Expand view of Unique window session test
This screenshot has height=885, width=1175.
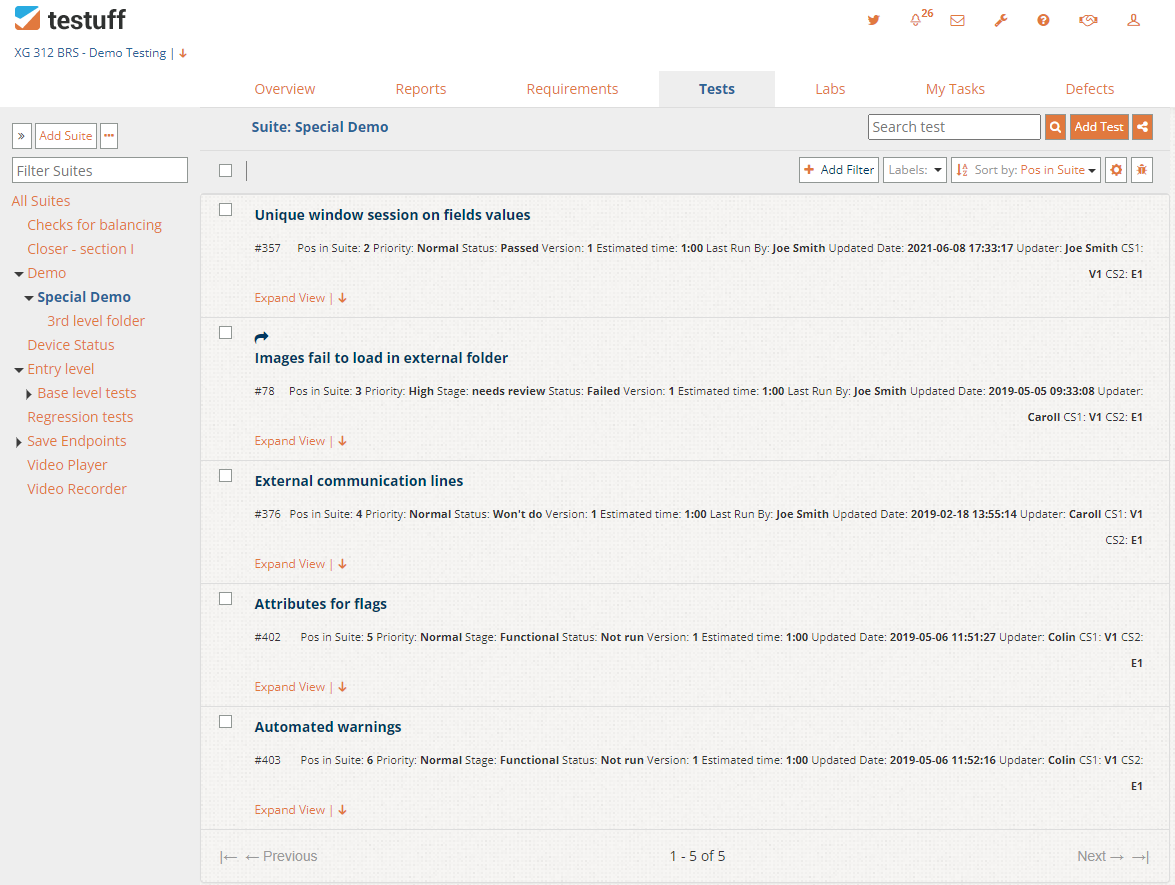(290, 298)
